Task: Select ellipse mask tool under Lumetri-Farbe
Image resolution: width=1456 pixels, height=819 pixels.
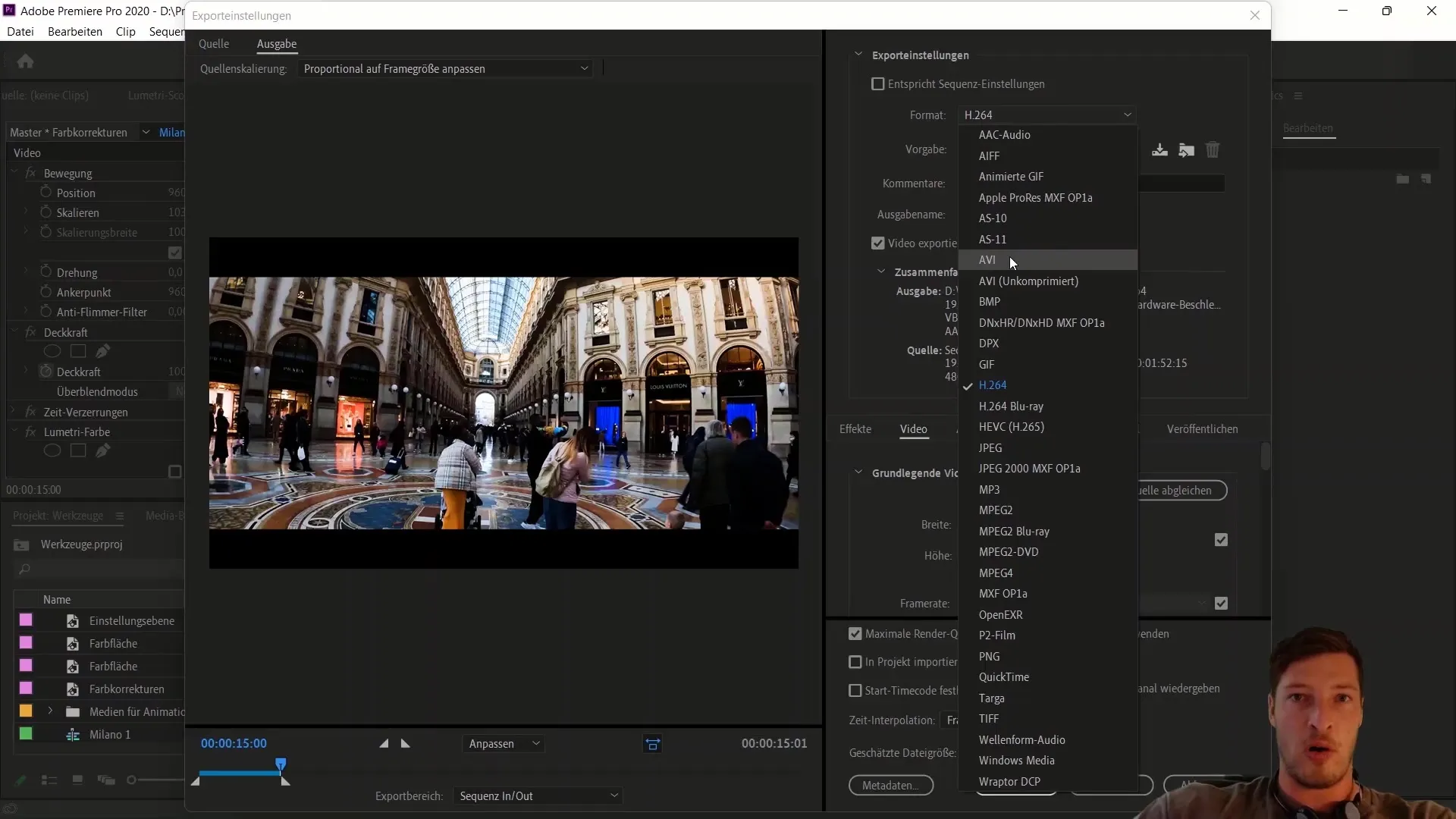Action: [x=52, y=450]
